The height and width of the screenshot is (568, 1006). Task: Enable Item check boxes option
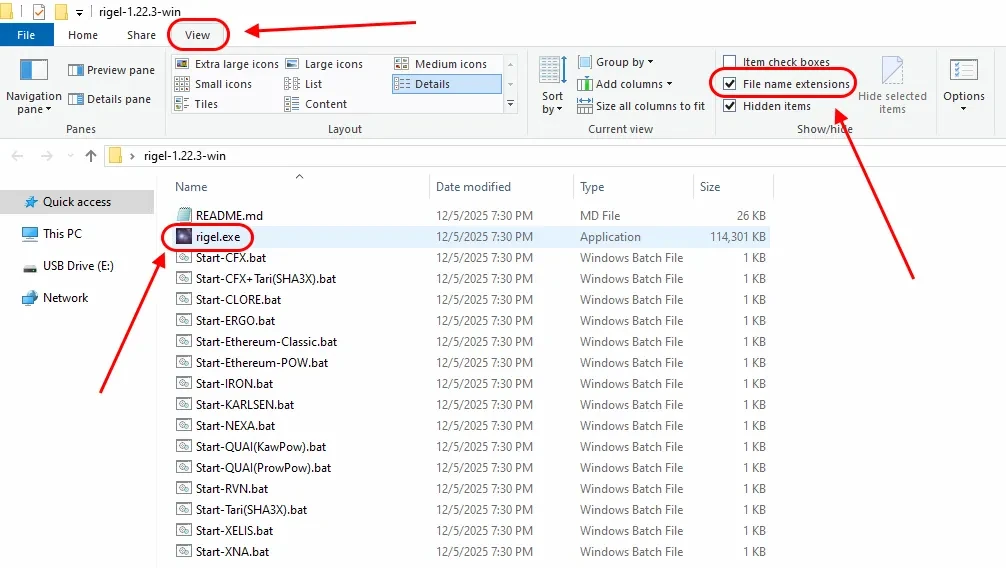(x=730, y=62)
